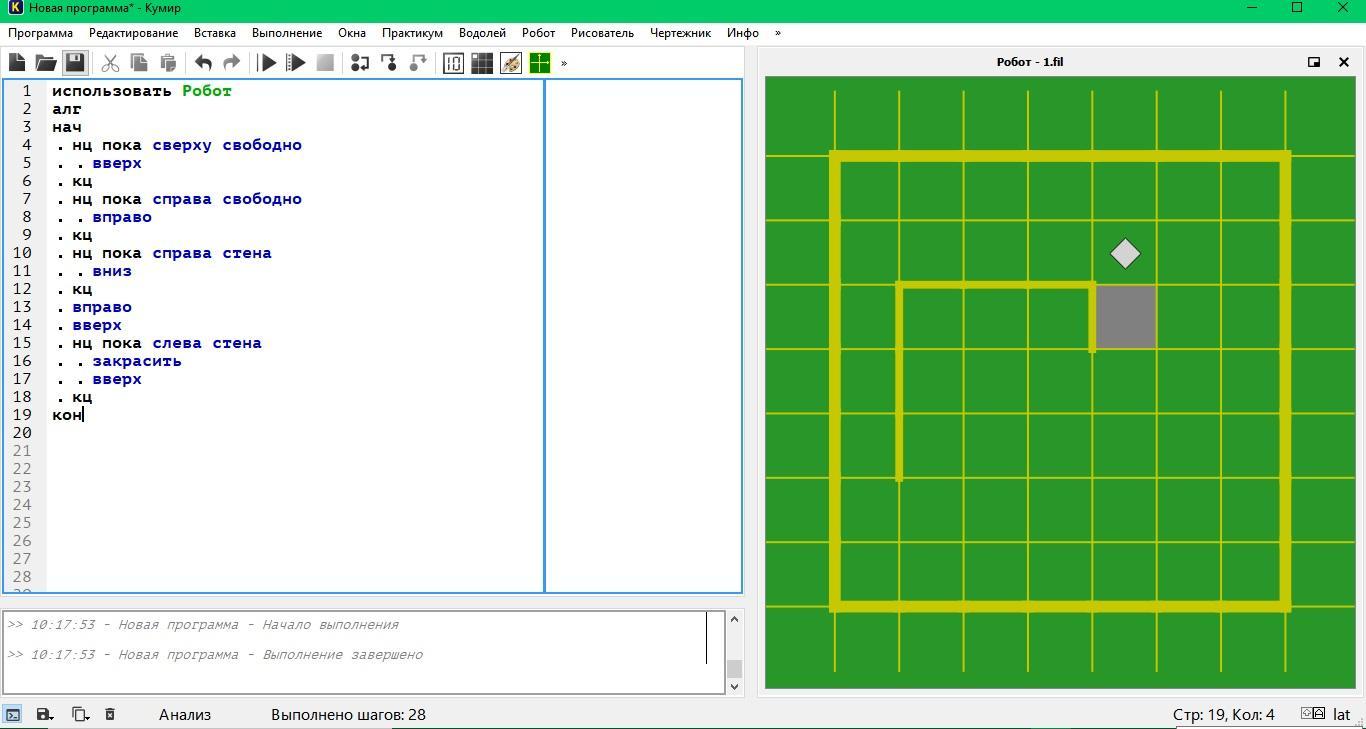Image resolution: width=1366 pixels, height=729 pixels.
Task: Undo the last edit
Action: (203, 63)
